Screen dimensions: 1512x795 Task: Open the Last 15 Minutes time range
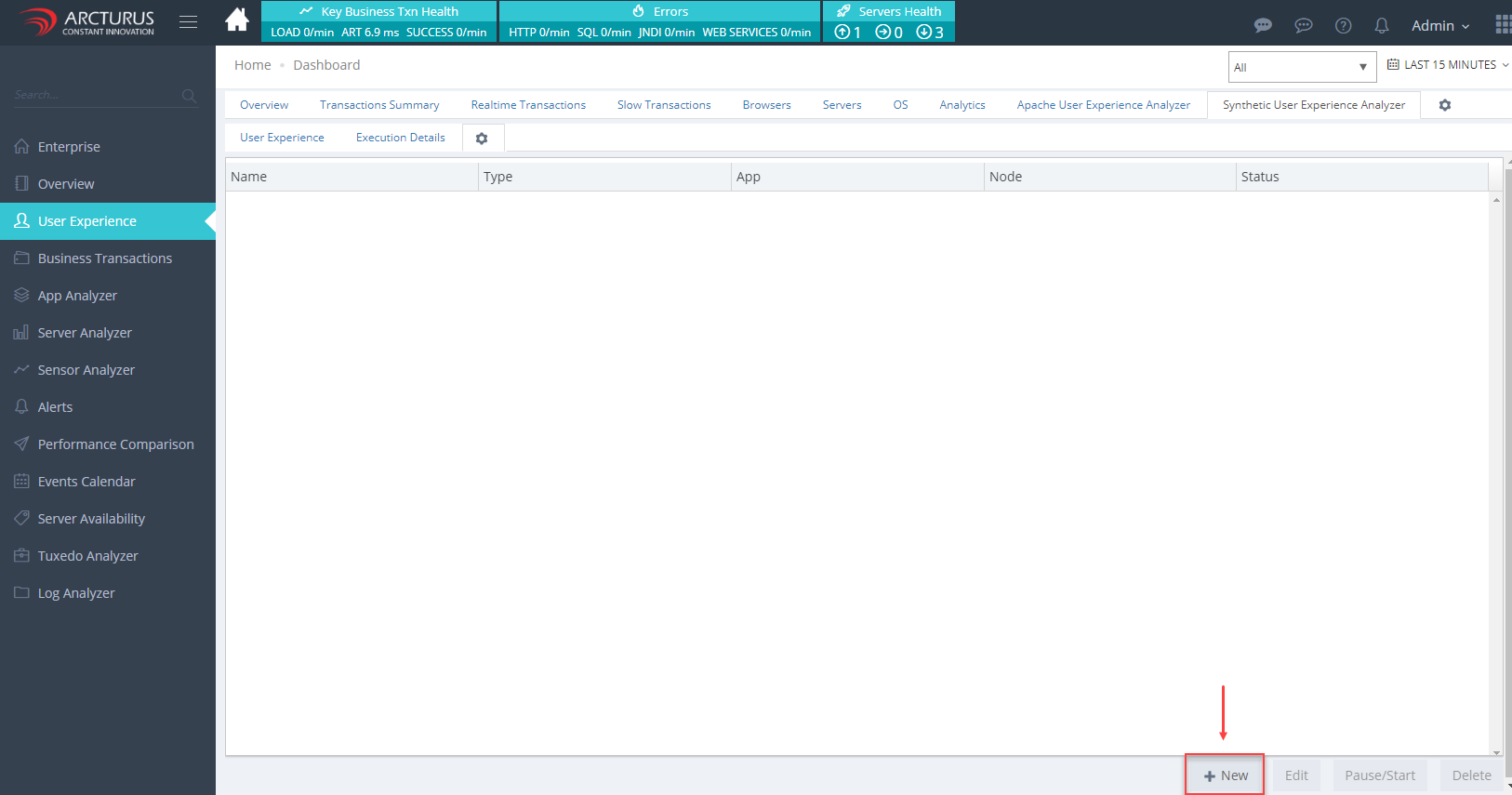pyautogui.click(x=1448, y=65)
